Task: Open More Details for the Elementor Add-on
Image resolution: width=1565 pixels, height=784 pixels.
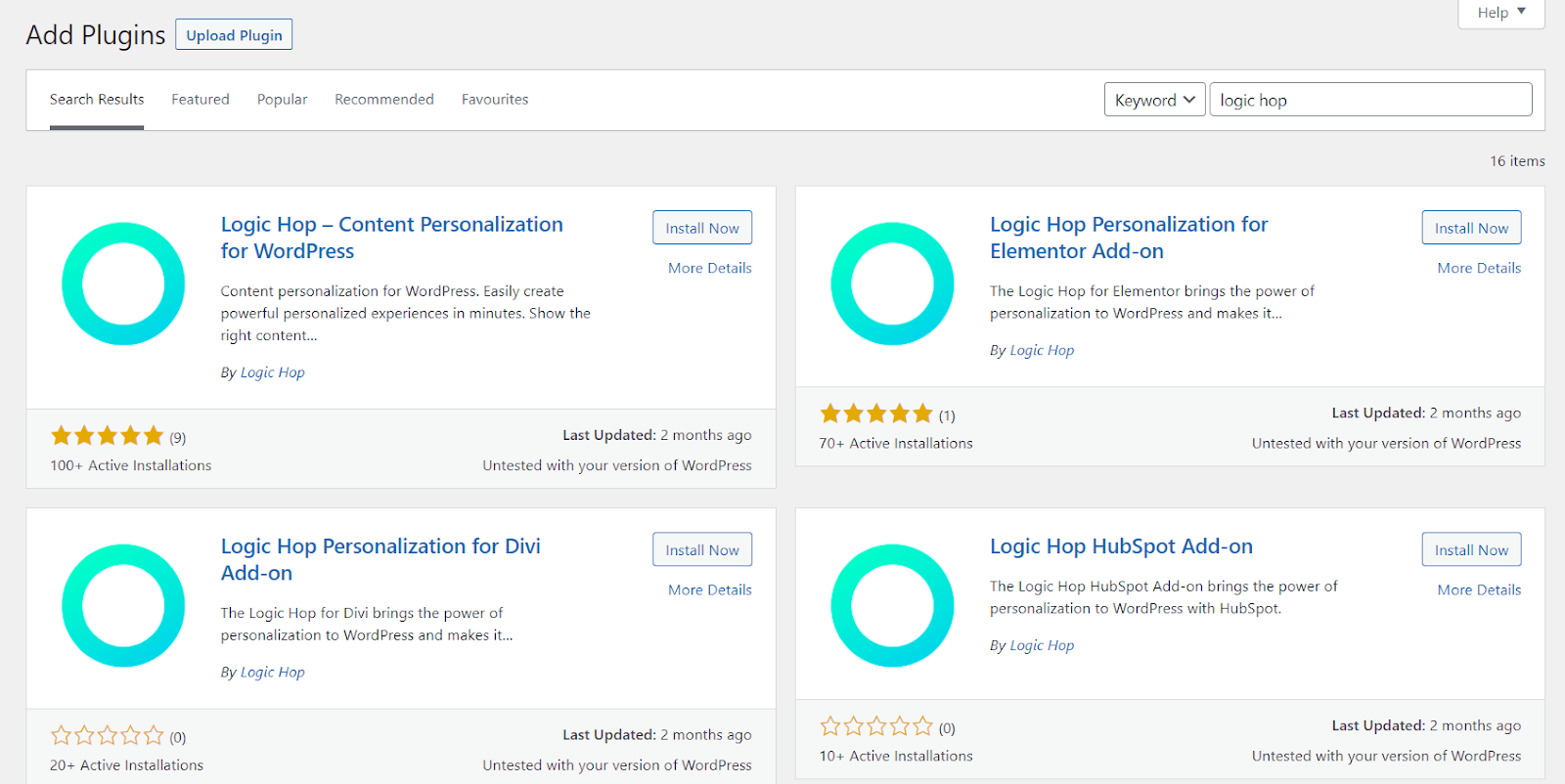Action: pos(1479,268)
